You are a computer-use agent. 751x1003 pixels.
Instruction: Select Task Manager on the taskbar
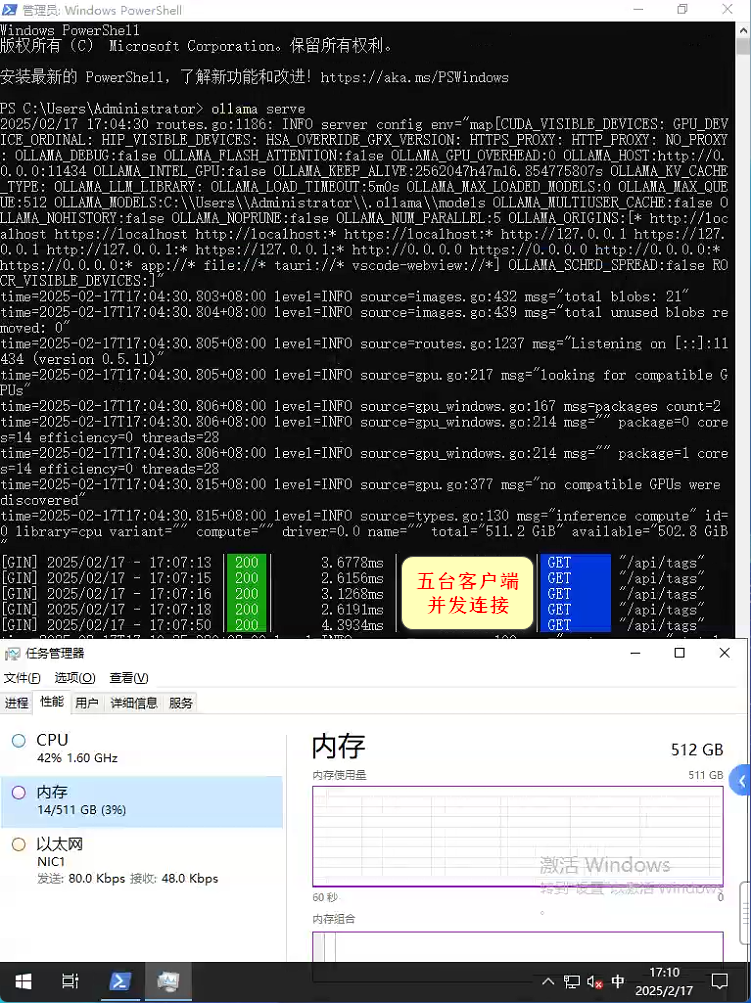click(x=168, y=981)
